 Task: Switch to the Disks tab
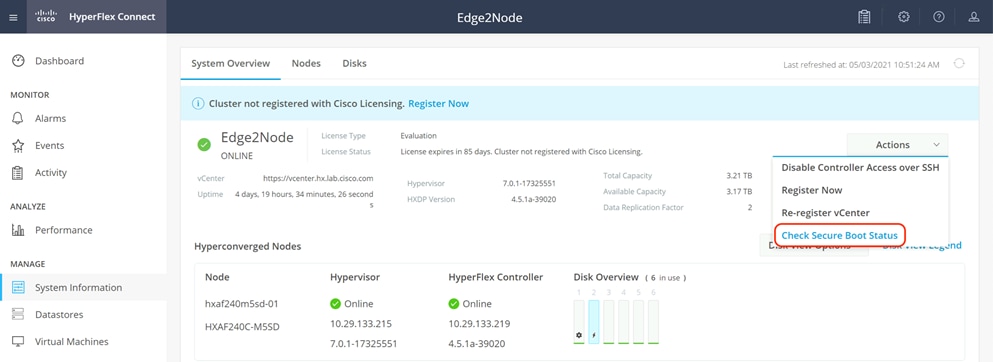click(355, 63)
